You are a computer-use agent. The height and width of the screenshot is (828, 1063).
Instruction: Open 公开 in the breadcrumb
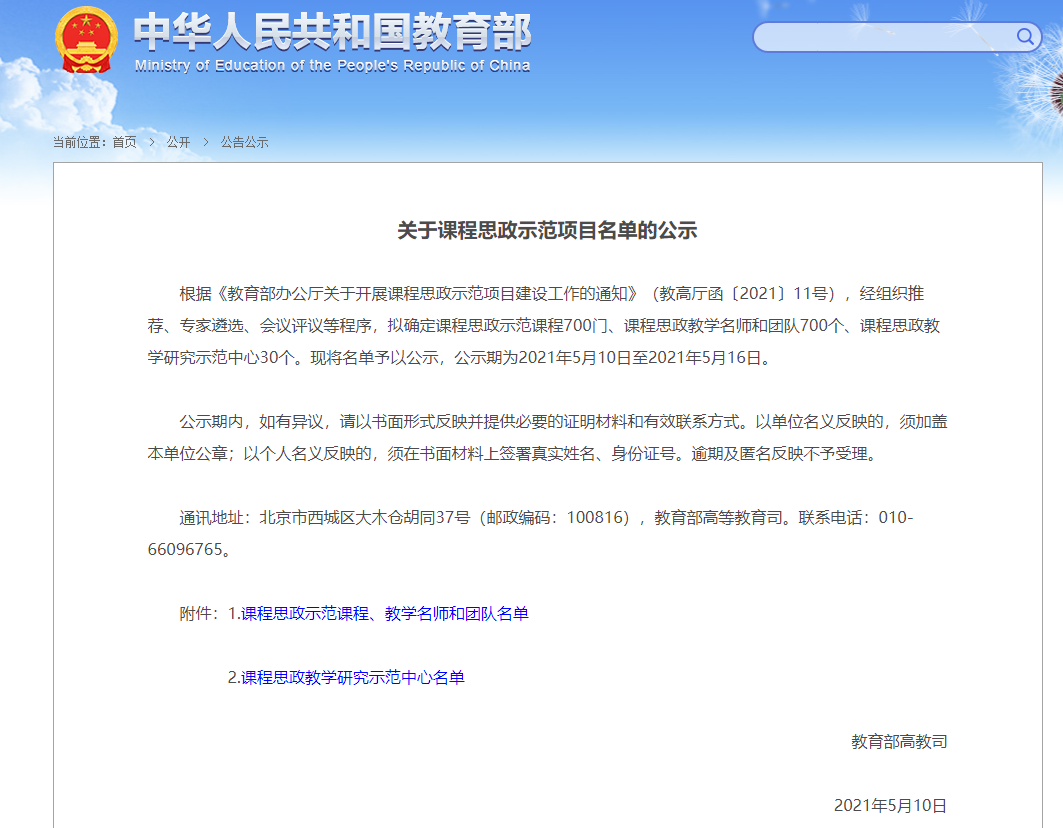click(178, 142)
